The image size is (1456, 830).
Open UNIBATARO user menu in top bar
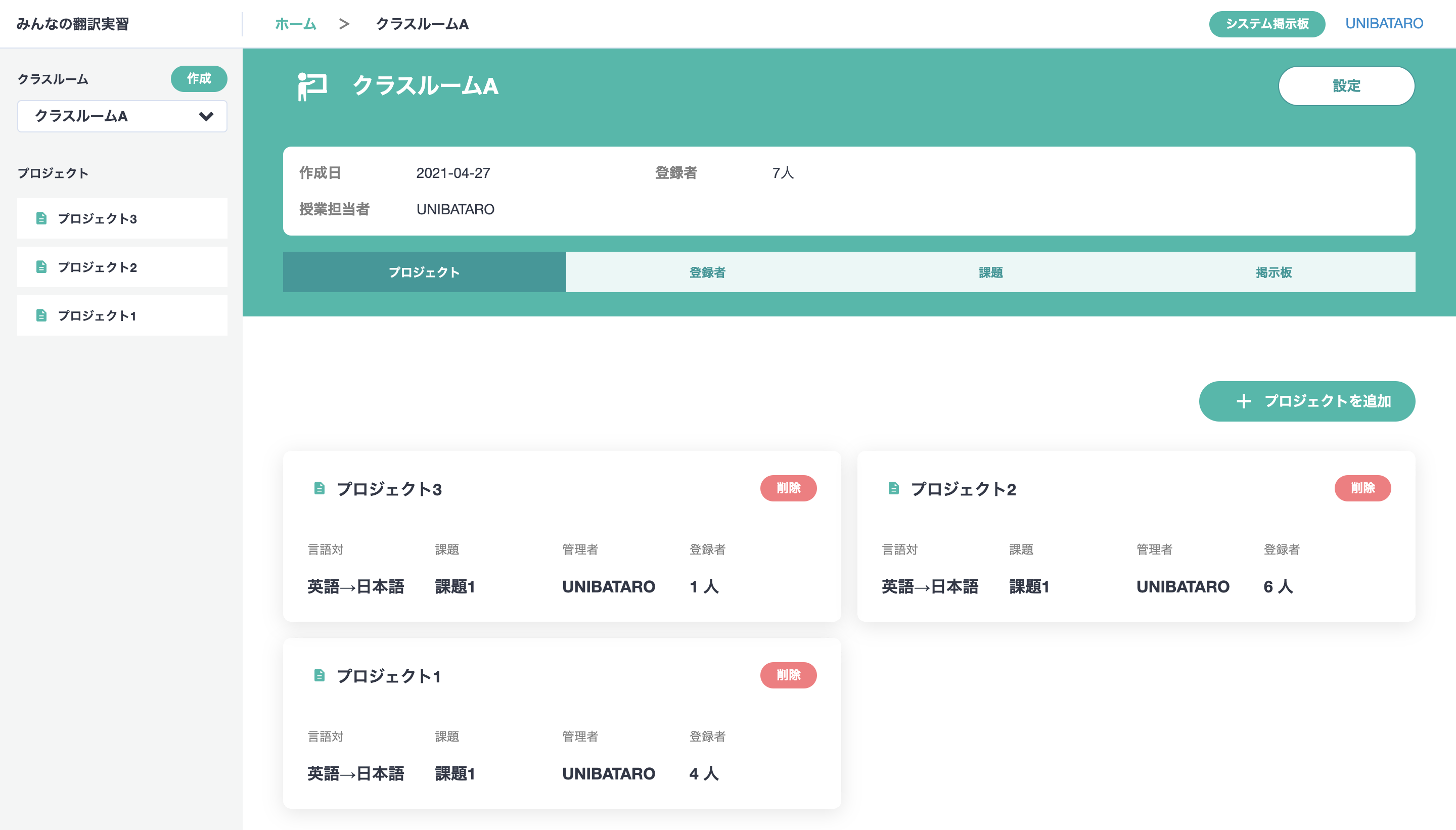pyautogui.click(x=1384, y=24)
